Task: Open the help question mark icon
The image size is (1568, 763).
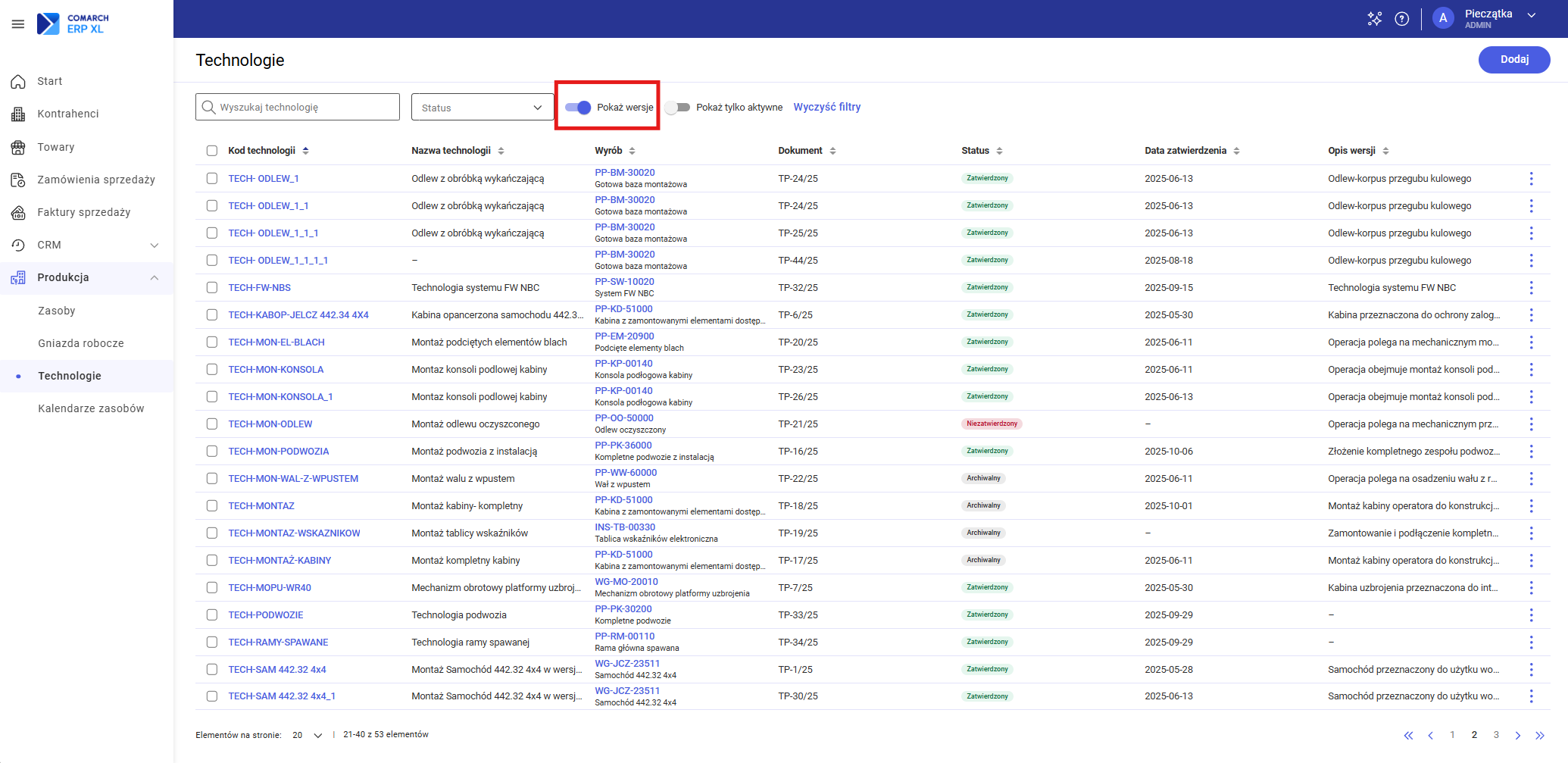Action: [x=1401, y=19]
